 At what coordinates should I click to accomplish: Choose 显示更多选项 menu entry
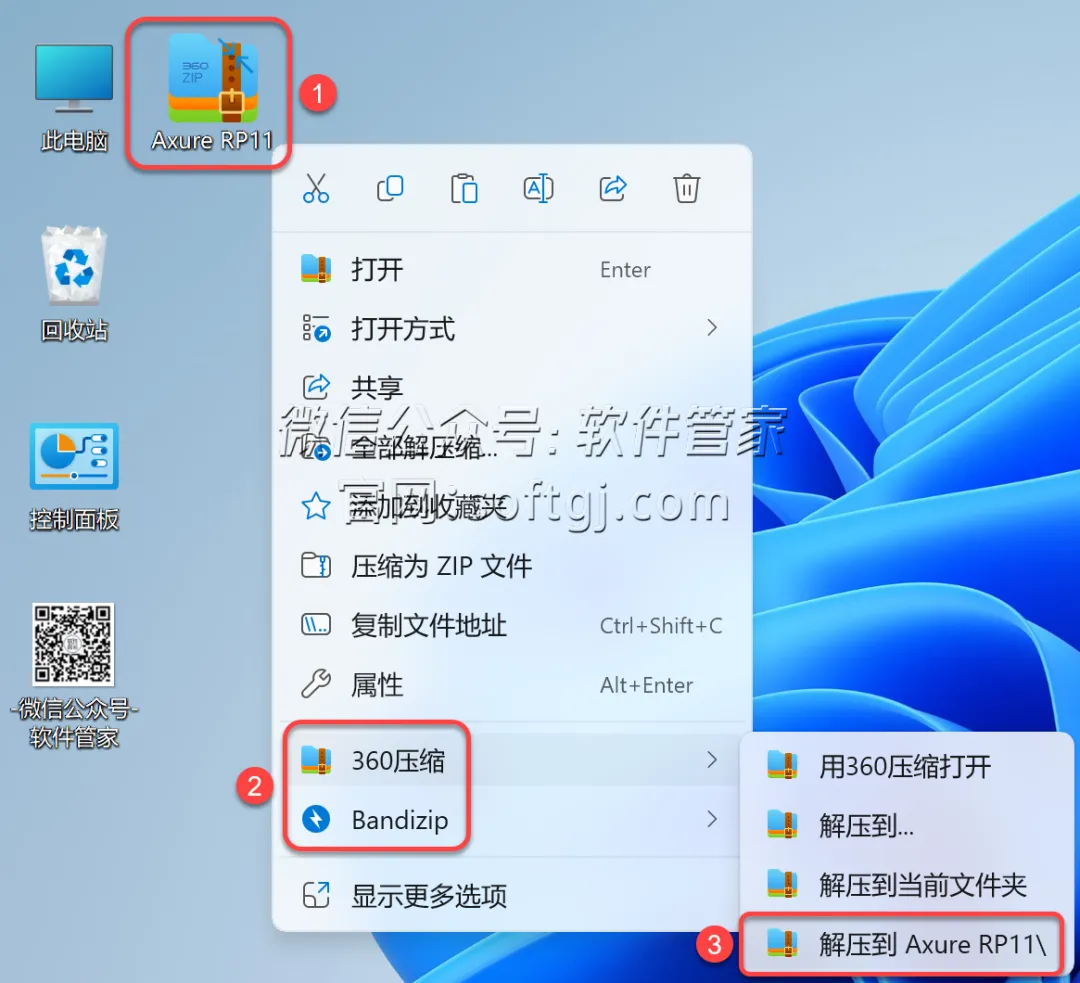point(511,896)
